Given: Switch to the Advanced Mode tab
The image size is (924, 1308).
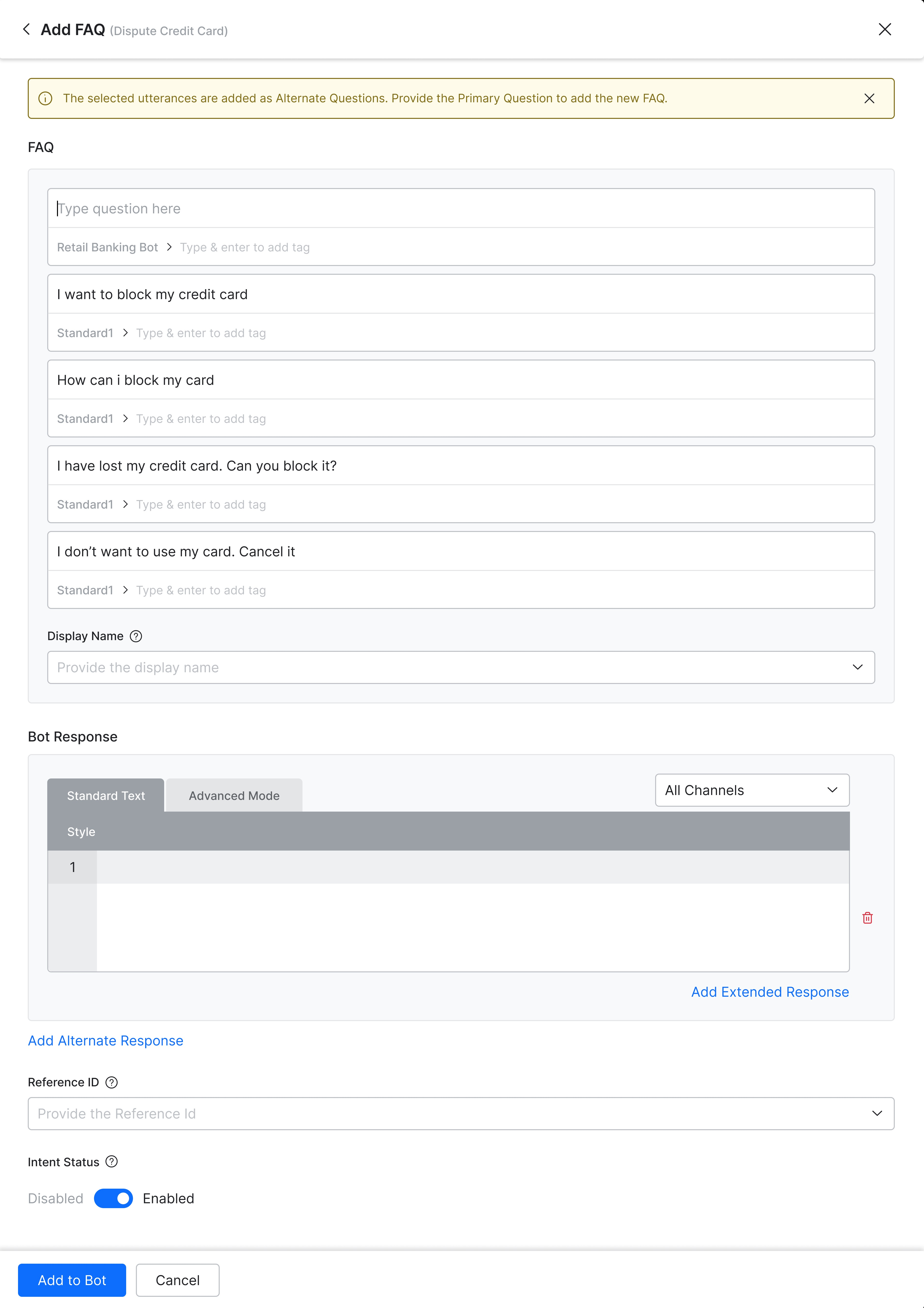Looking at the screenshot, I should click(234, 795).
